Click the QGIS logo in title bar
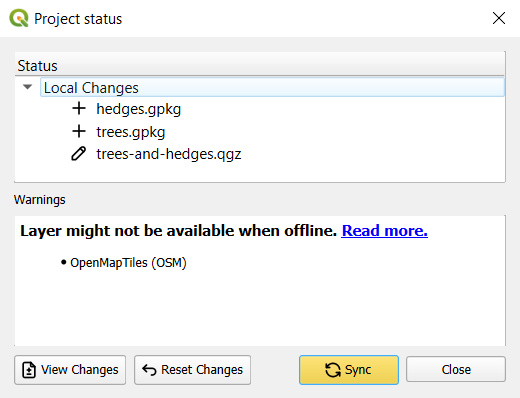 19,18
